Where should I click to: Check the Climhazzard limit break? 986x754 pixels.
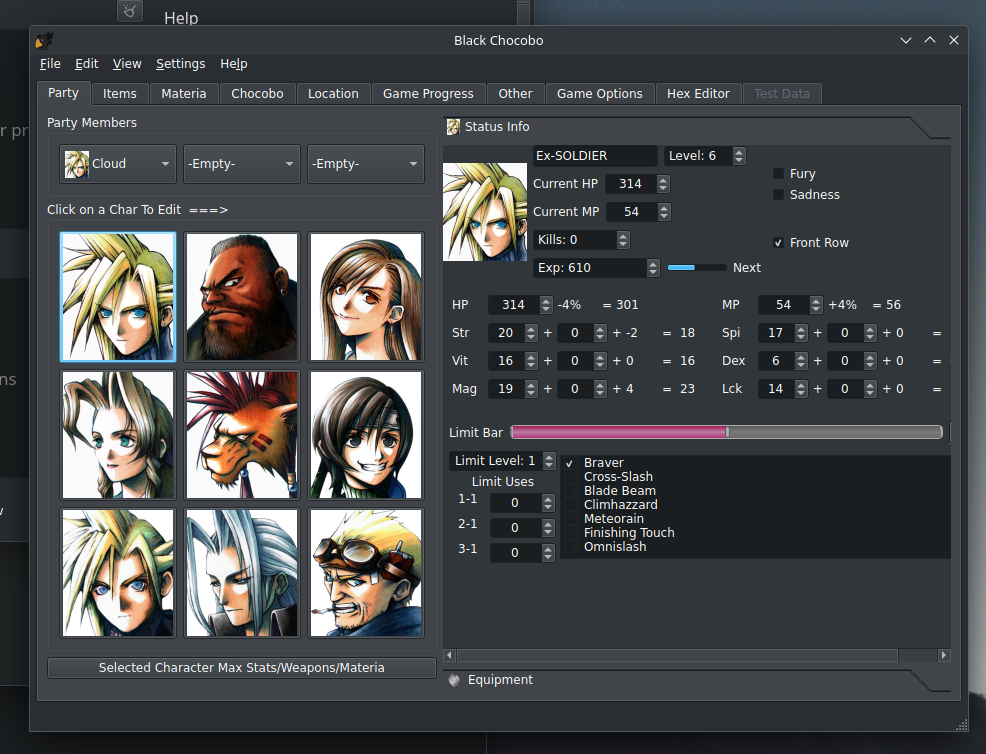[x=570, y=505]
